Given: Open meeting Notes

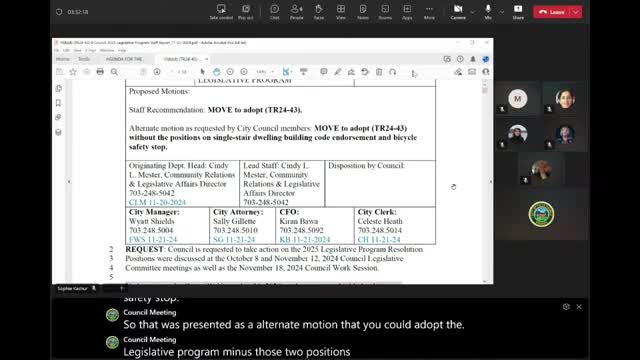Looking at the screenshot, I should [363, 12].
